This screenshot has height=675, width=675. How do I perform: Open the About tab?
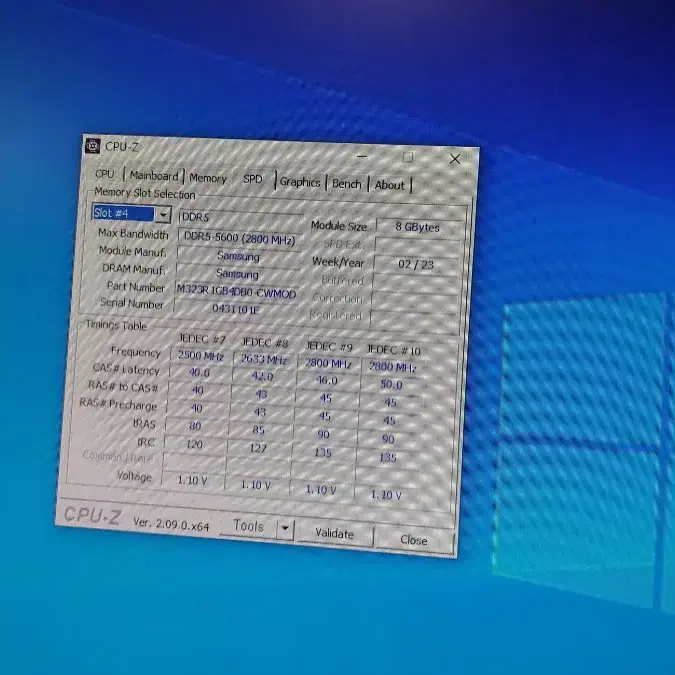point(390,186)
